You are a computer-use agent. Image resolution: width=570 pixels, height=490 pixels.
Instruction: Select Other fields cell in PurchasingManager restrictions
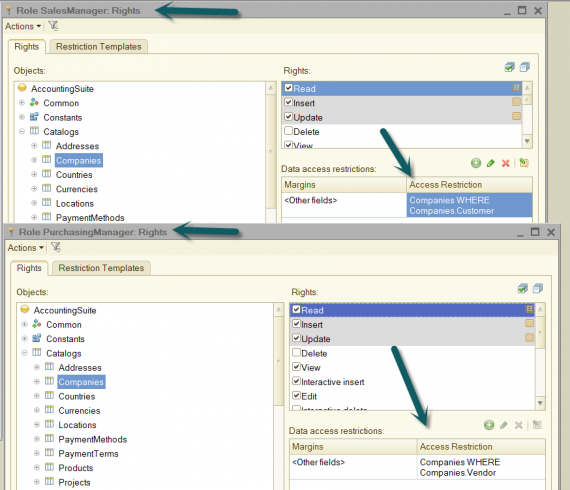353,467
